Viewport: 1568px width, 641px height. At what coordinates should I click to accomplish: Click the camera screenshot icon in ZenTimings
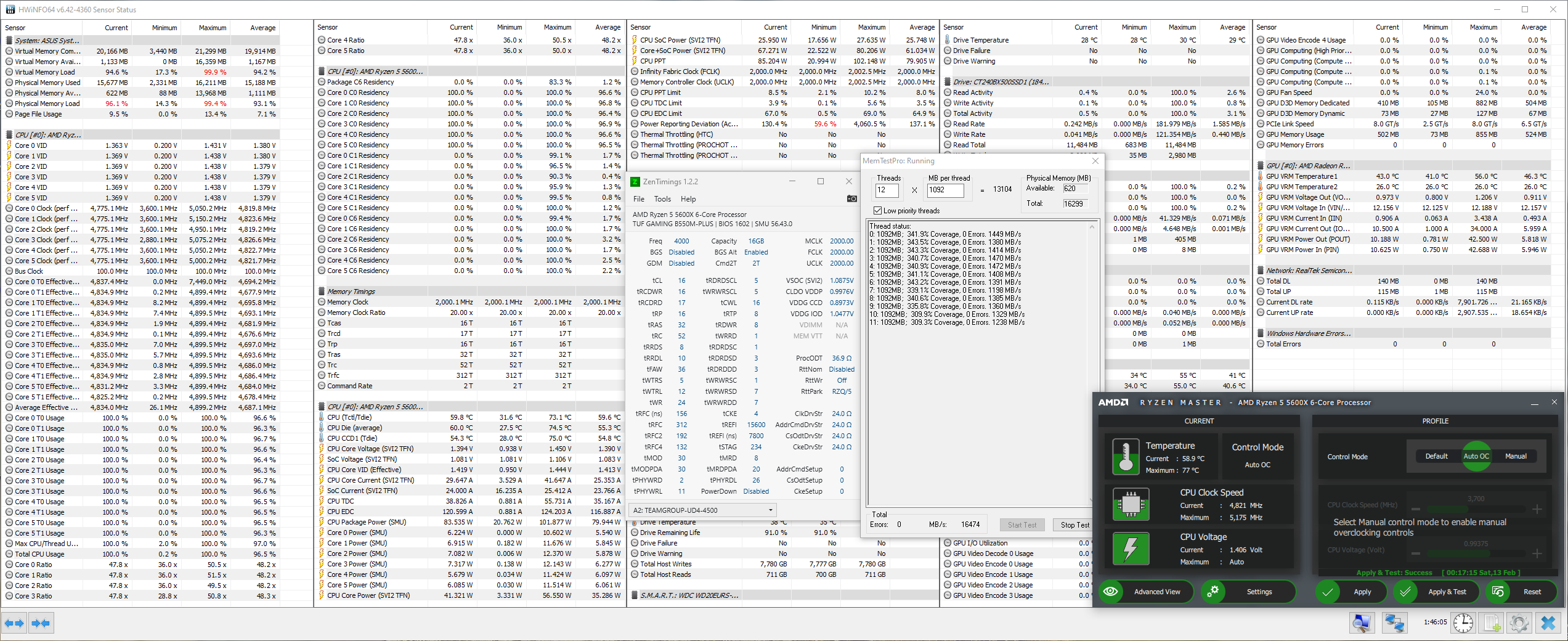click(x=851, y=198)
